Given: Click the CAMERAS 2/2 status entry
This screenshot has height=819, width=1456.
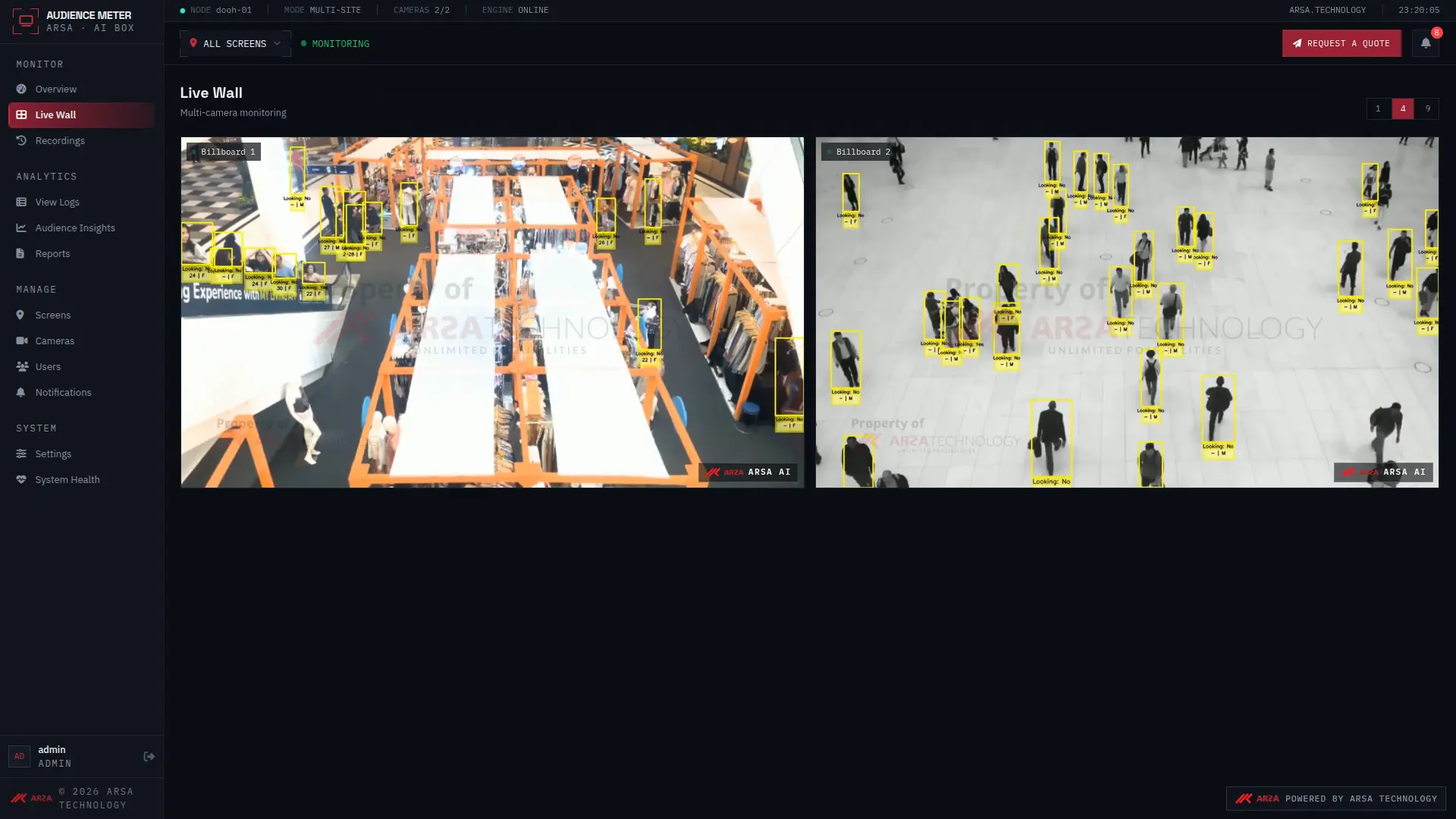Looking at the screenshot, I should pos(422,10).
